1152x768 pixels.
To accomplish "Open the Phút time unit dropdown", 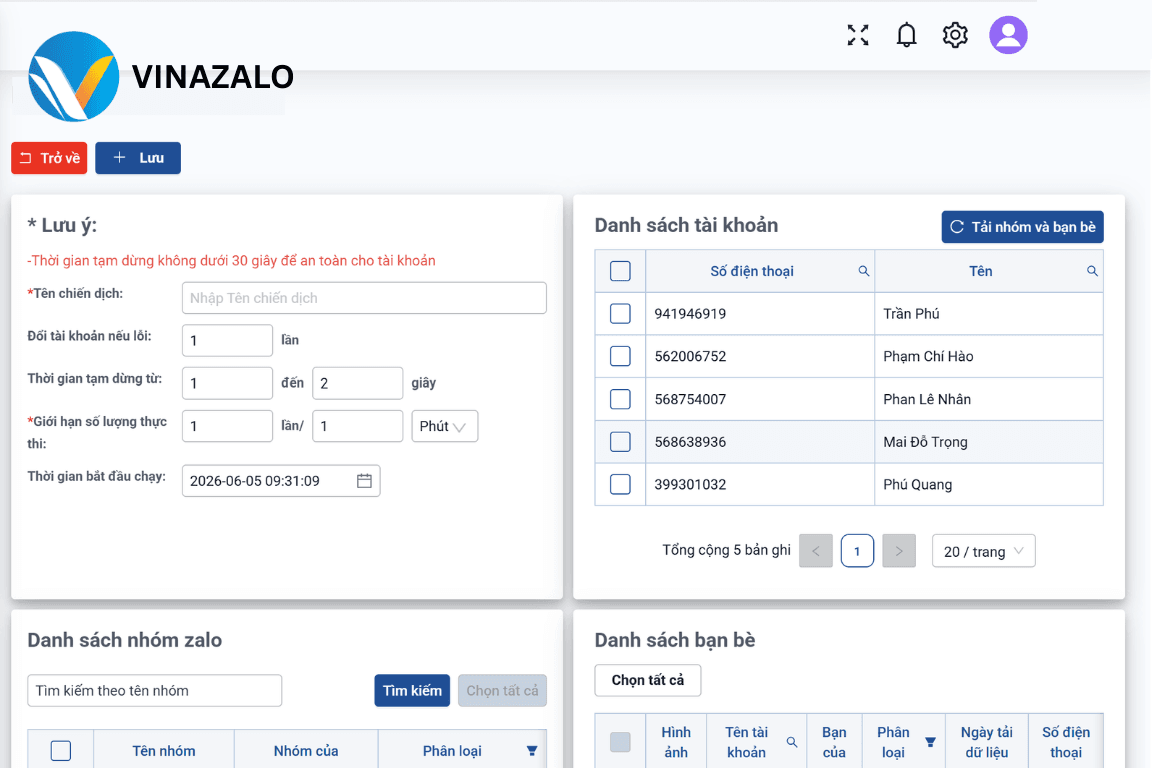I will 444,426.
